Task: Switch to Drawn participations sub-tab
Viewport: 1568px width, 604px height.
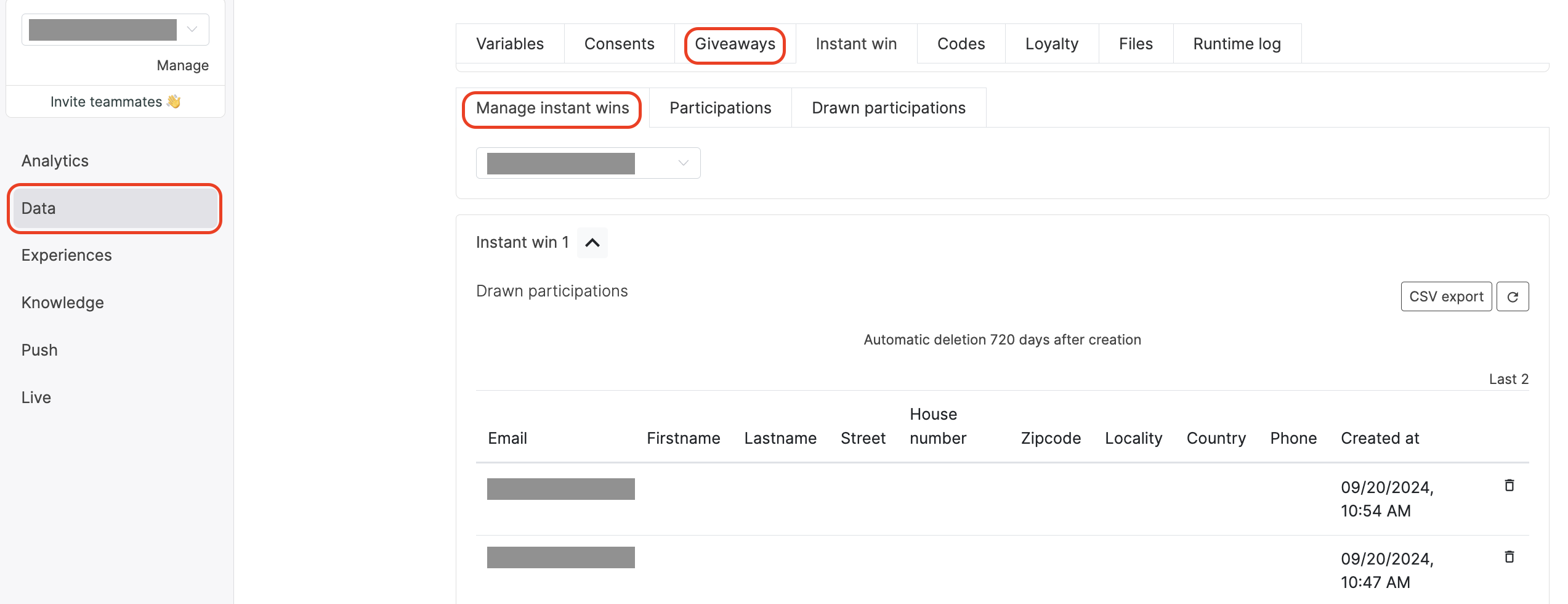Action: click(888, 108)
